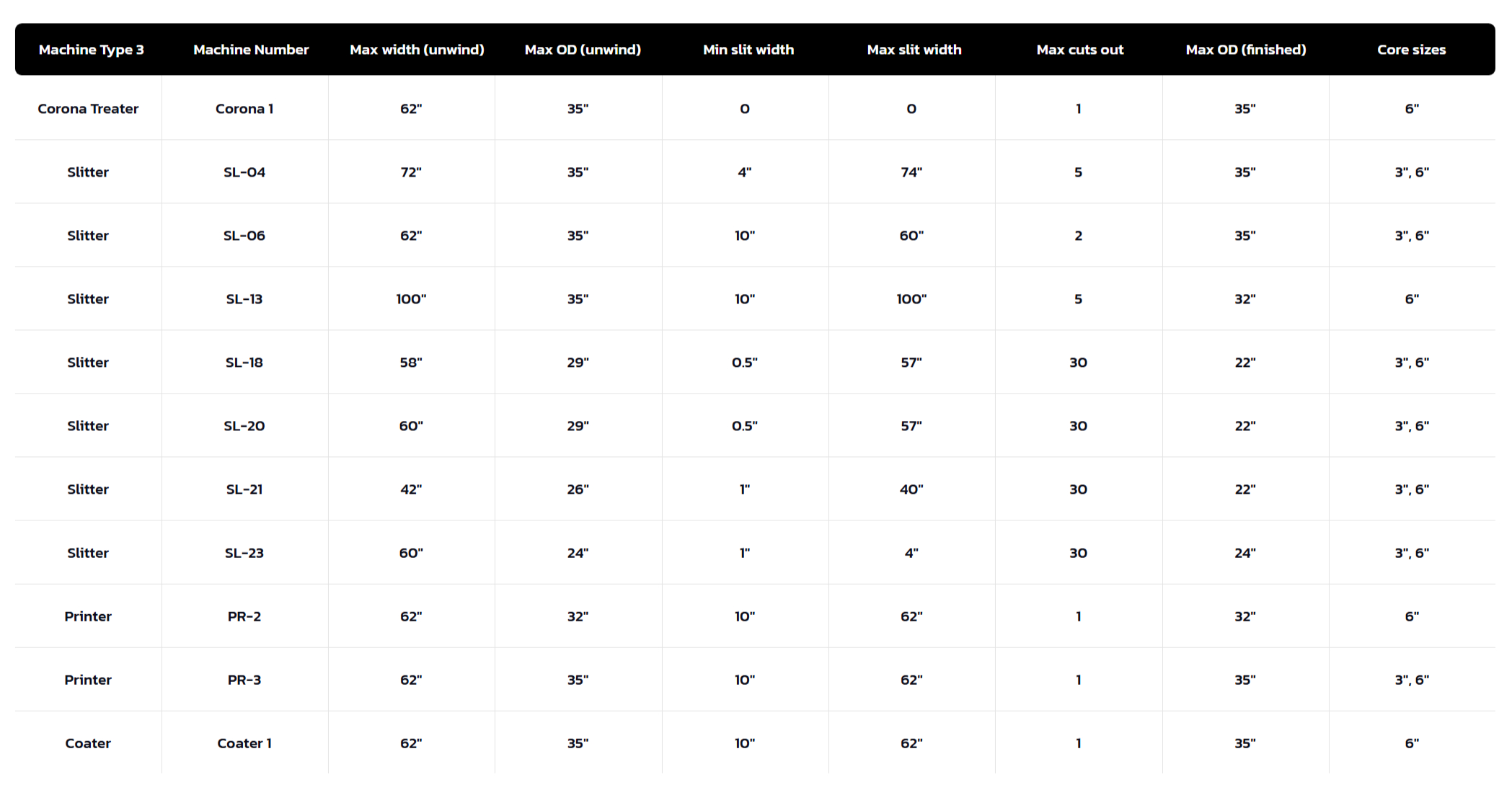This screenshot has width=1512, height=803.
Task: Click the Max OD (finished) header
Action: click(x=1246, y=50)
